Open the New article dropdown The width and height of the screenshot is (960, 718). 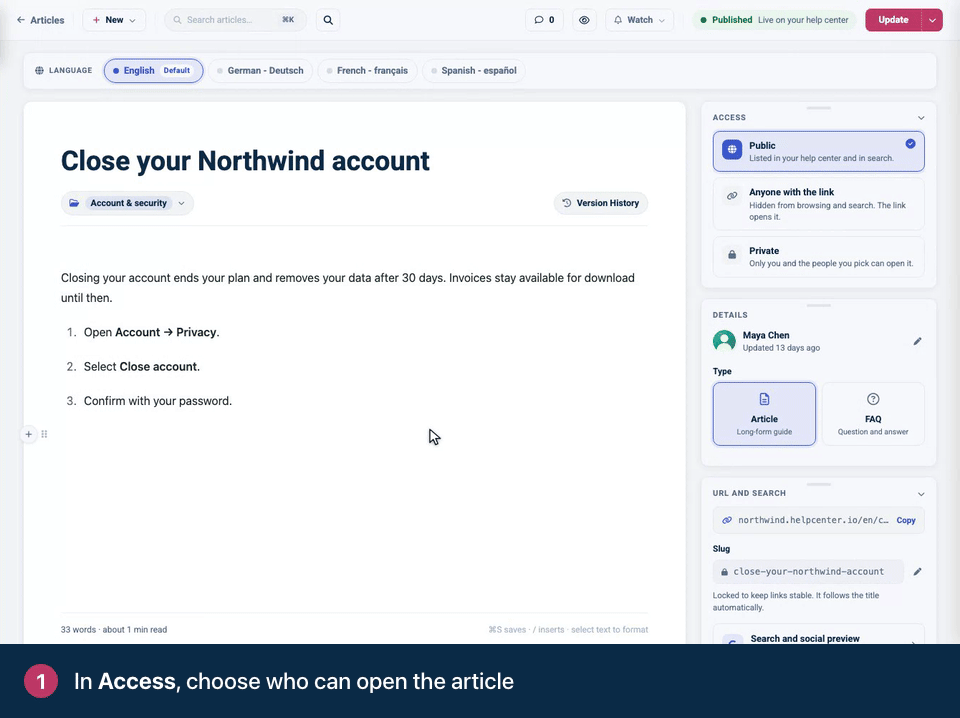tap(114, 20)
